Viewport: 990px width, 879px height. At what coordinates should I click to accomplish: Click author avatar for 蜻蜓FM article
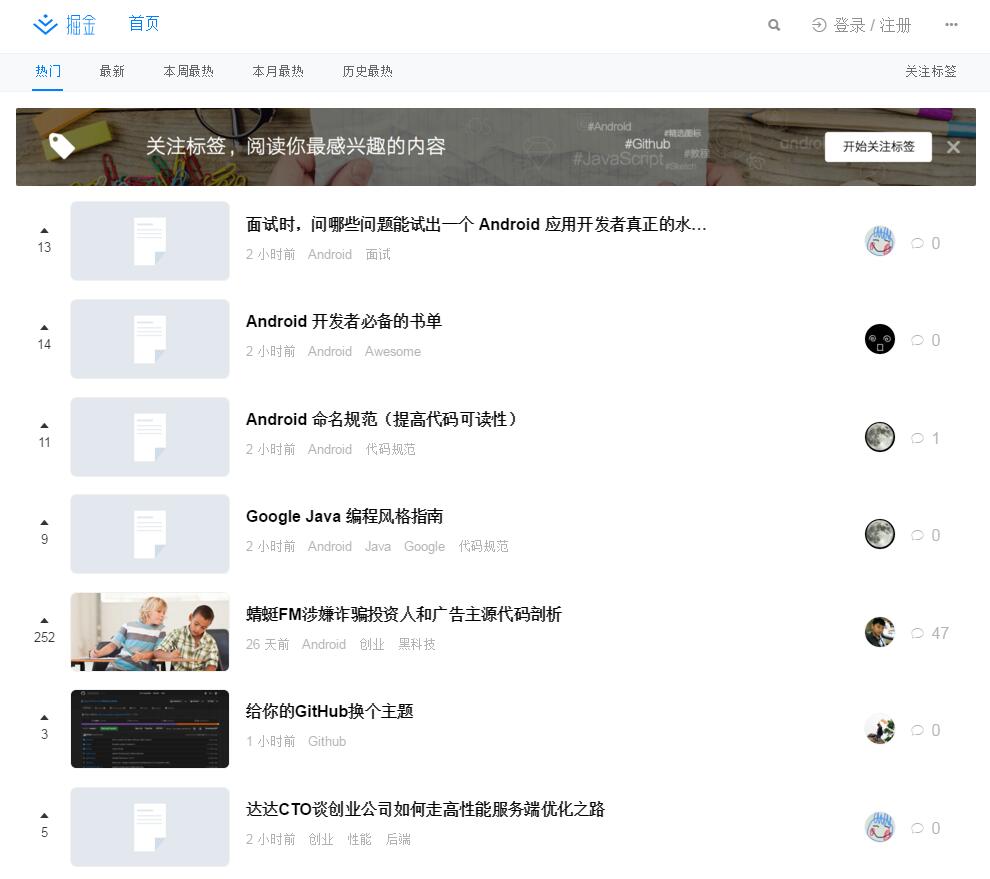880,632
